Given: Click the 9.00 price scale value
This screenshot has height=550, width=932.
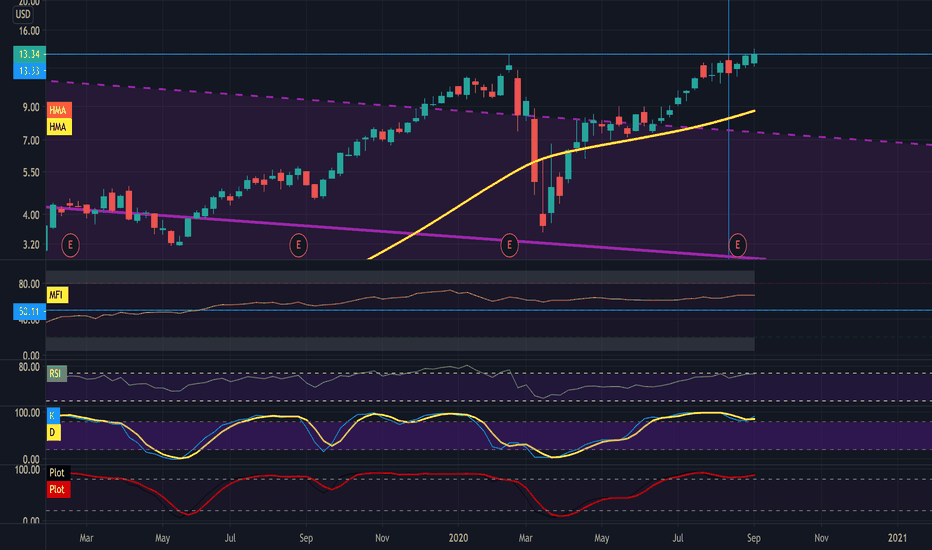Looking at the screenshot, I should tap(32, 108).
